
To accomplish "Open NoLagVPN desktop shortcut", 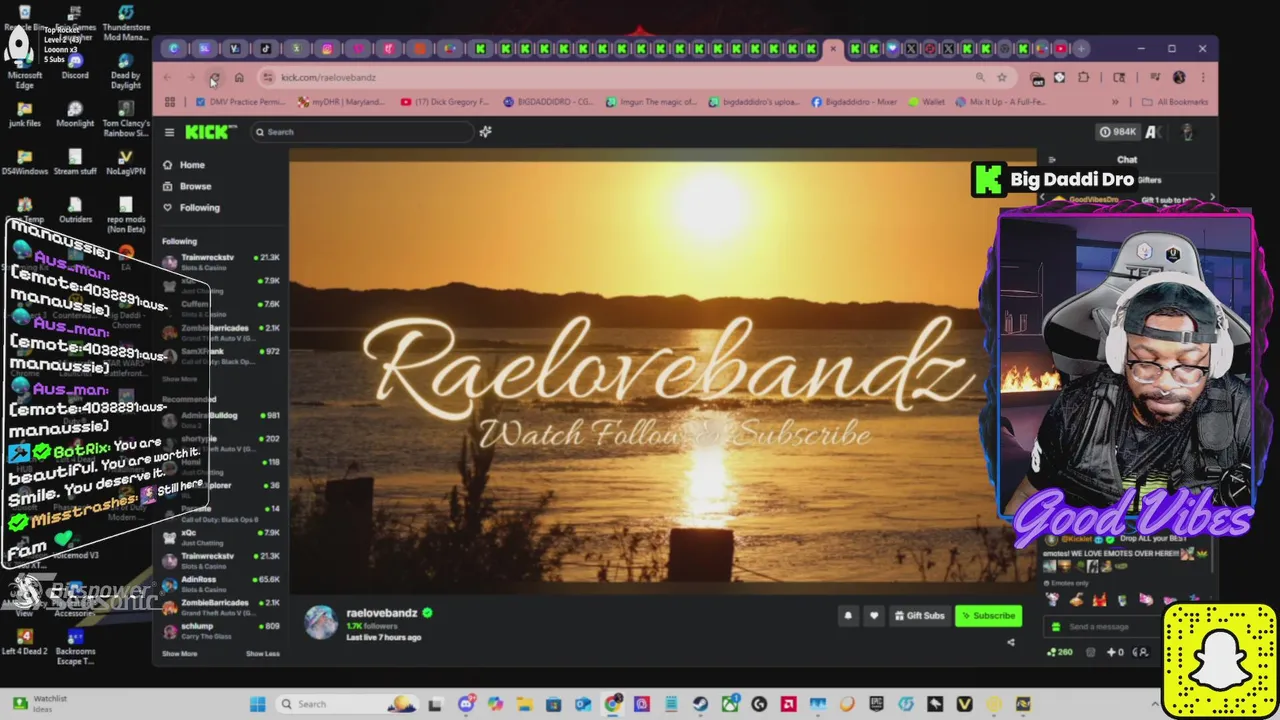I will click(x=125, y=163).
